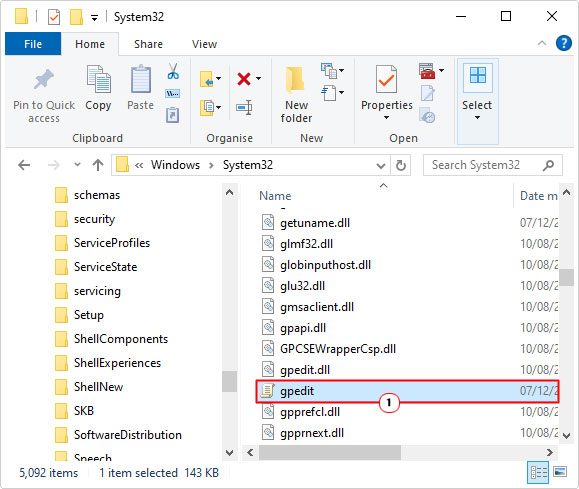Open the Delete options dropdown arrow
The width and height of the screenshot is (579, 489).
[x=258, y=78]
